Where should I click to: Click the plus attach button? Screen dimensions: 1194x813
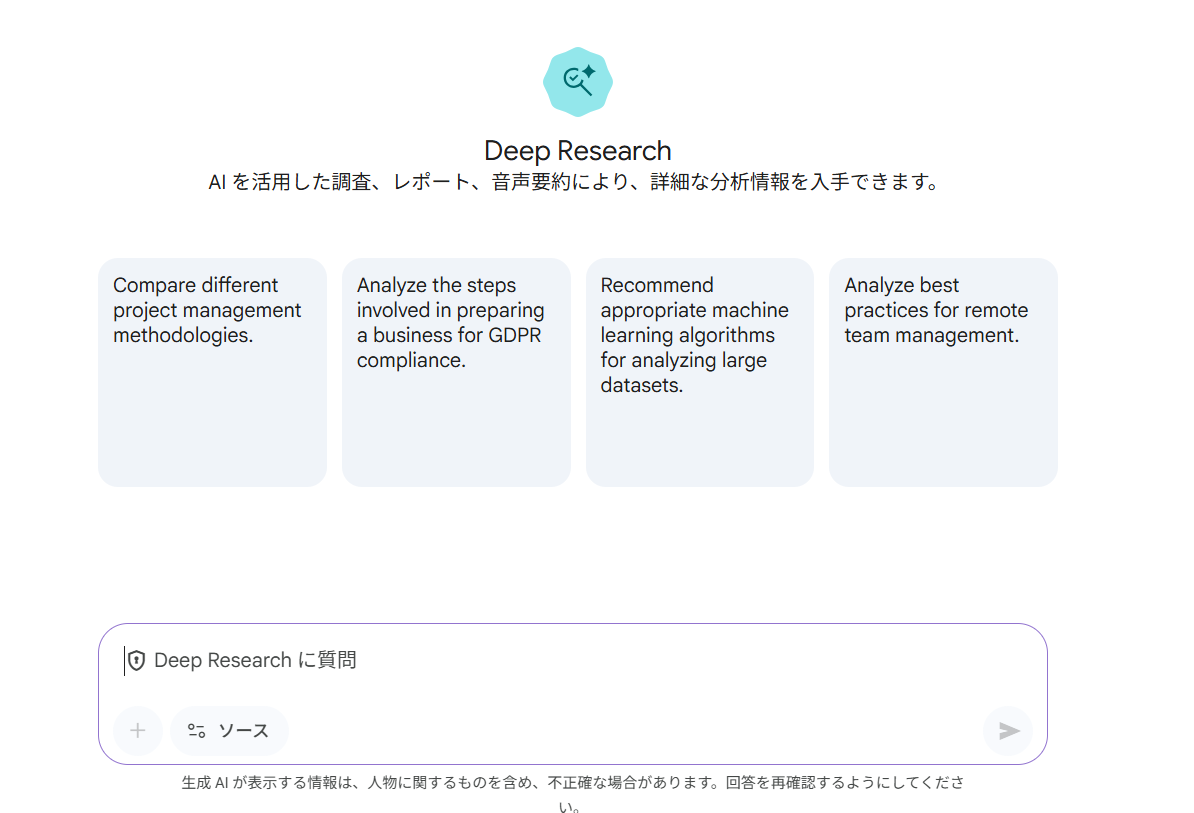pos(138,731)
